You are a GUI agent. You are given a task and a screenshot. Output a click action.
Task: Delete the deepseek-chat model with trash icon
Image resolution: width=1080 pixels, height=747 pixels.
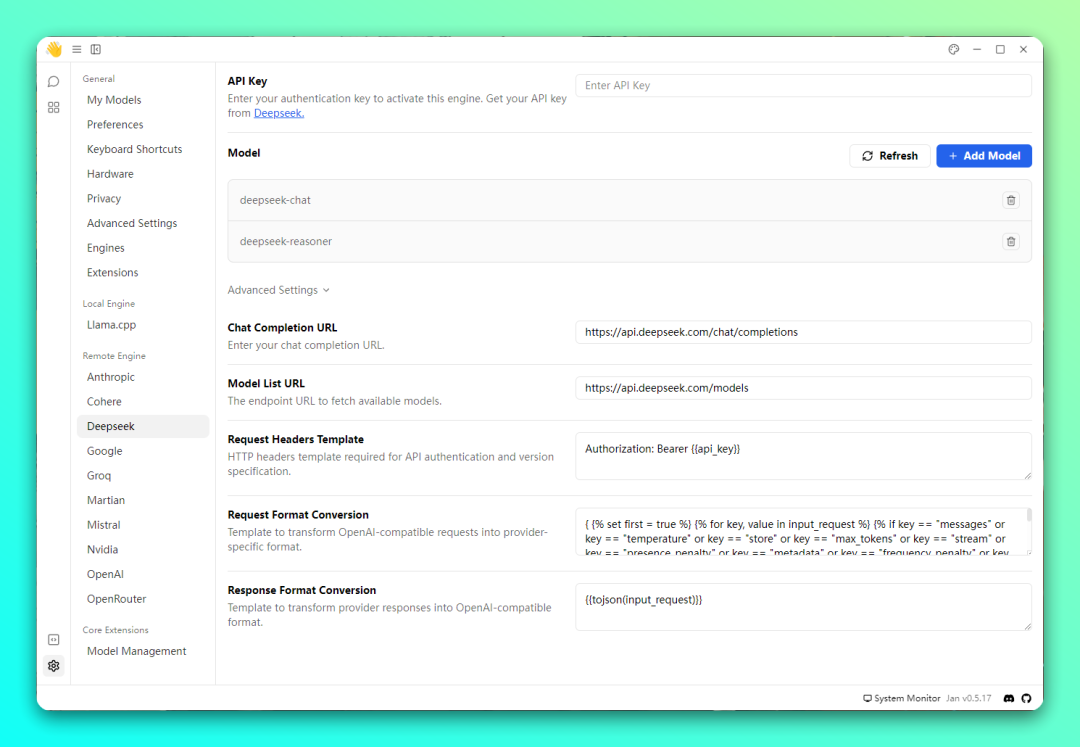pyautogui.click(x=1011, y=200)
